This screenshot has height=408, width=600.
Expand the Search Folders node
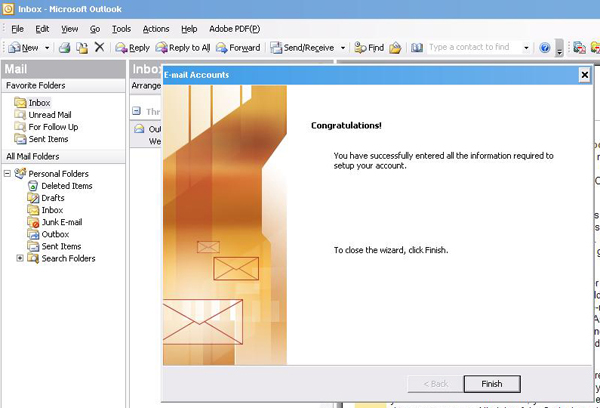[20, 258]
